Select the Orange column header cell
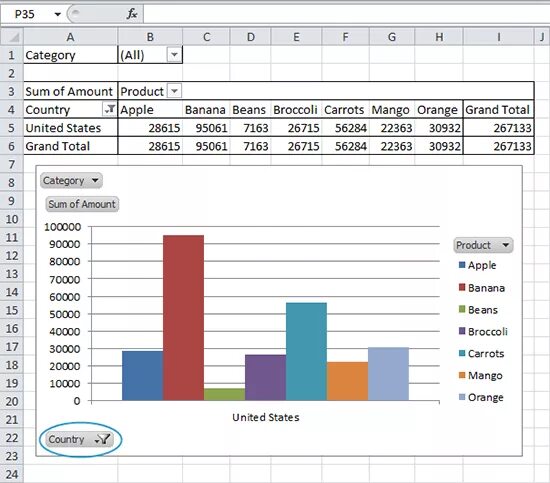This screenshot has height=483, width=550. pos(439,110)
